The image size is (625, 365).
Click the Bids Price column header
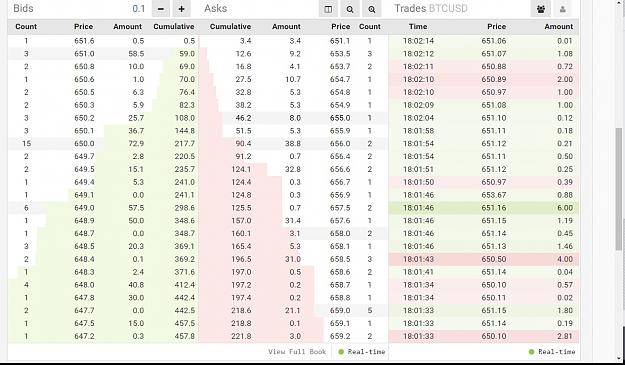(x=83, y=27)
